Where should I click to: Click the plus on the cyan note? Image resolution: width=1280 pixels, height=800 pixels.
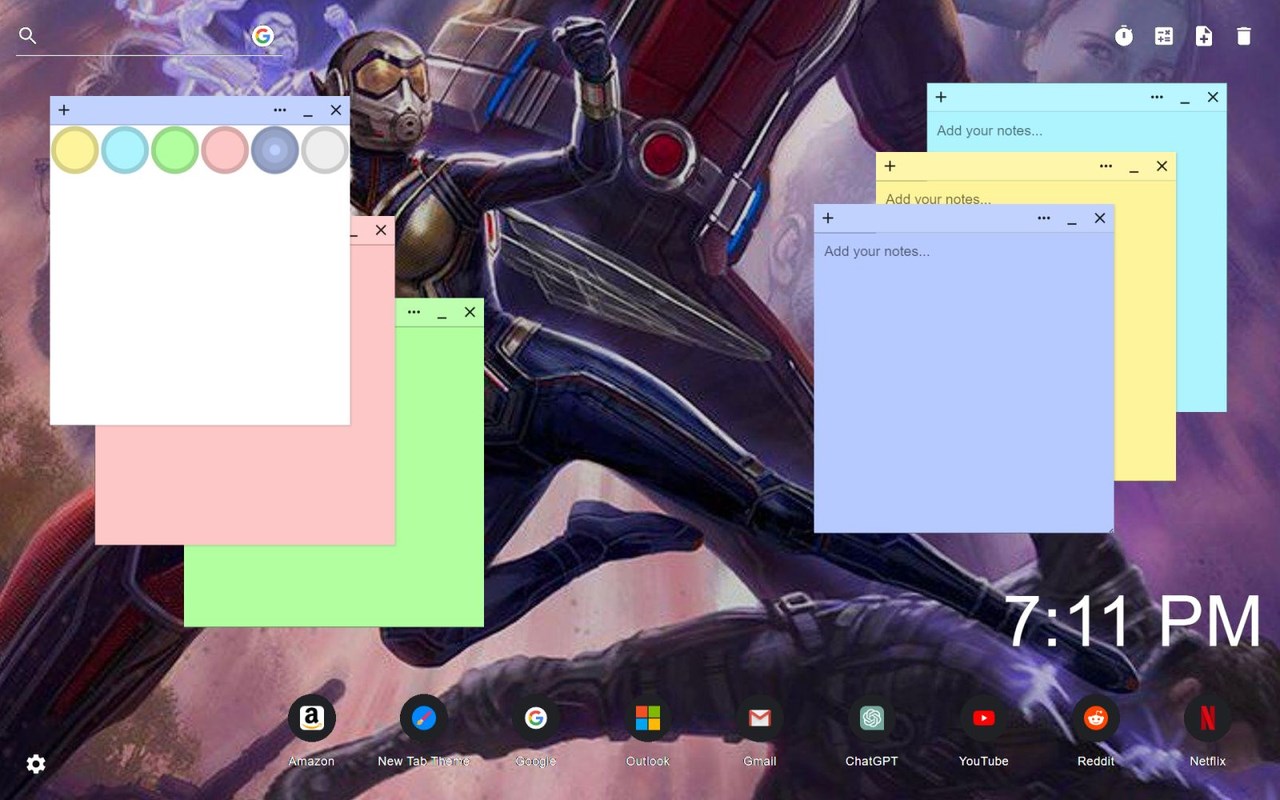[x=941, y=97]
